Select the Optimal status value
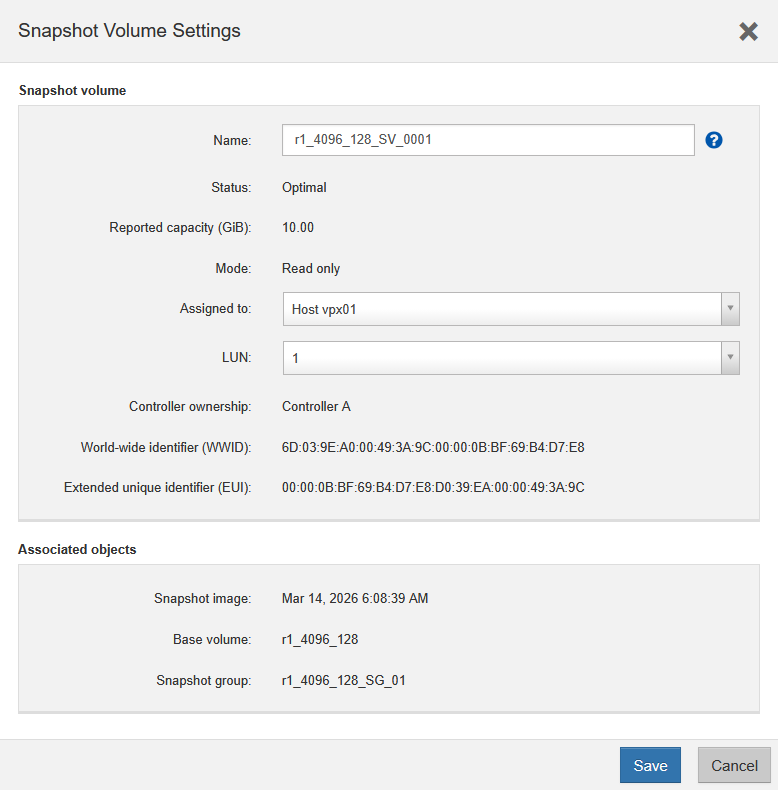The width and height of the screenshot is (778, 790). [x=304, y=187]
